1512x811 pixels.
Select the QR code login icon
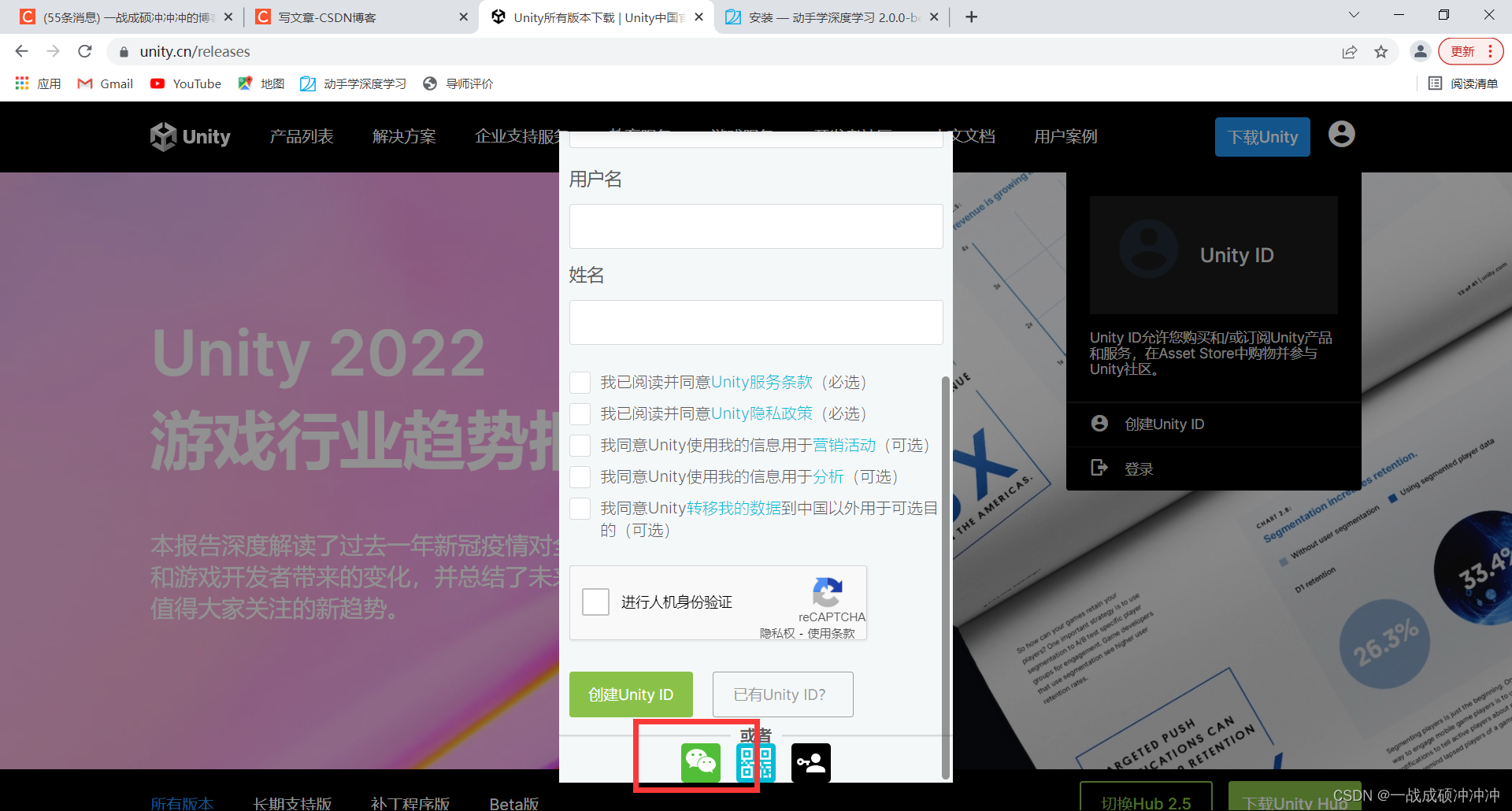755,762
